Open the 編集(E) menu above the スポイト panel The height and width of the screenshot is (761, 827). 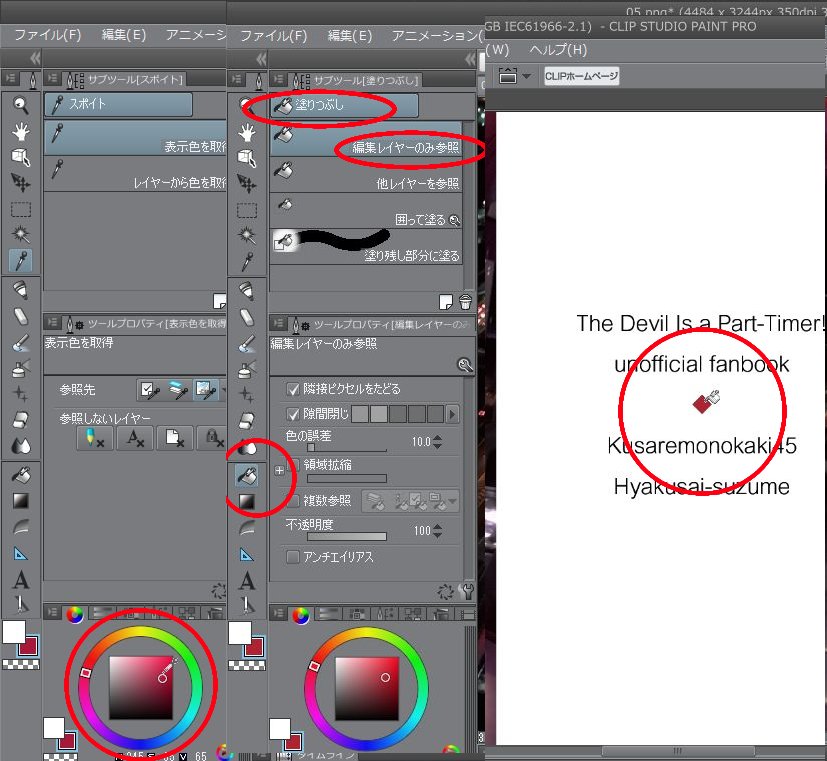pos(124,35)
